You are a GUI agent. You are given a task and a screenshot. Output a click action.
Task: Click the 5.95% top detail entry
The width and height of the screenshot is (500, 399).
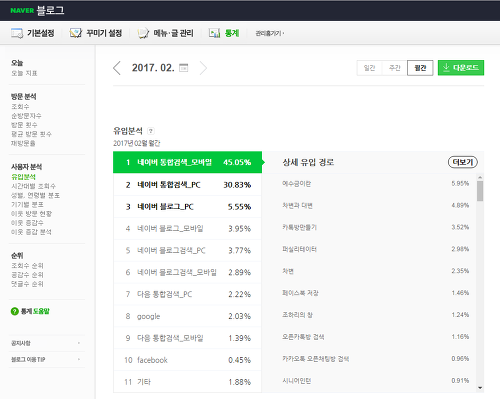[x=376, y=184]
